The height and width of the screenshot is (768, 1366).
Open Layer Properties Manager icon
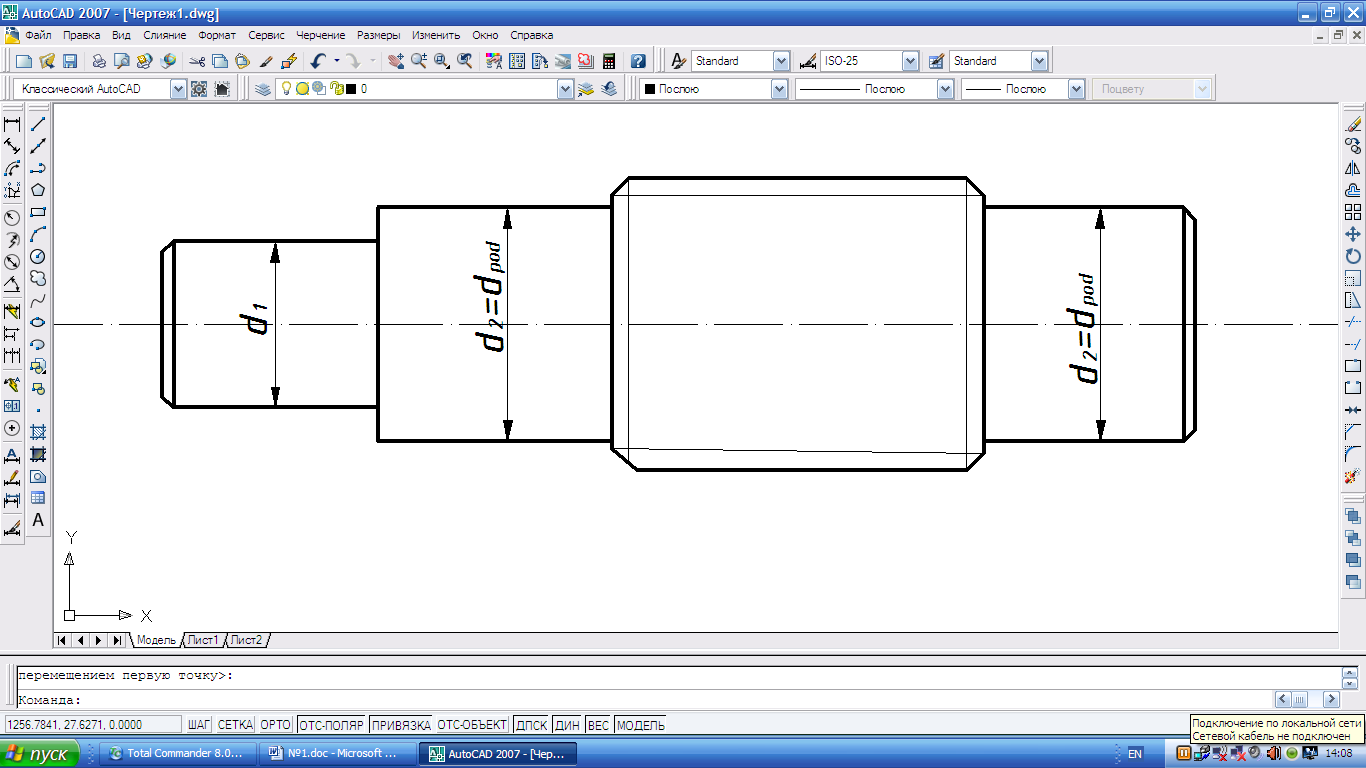(263, 89)
